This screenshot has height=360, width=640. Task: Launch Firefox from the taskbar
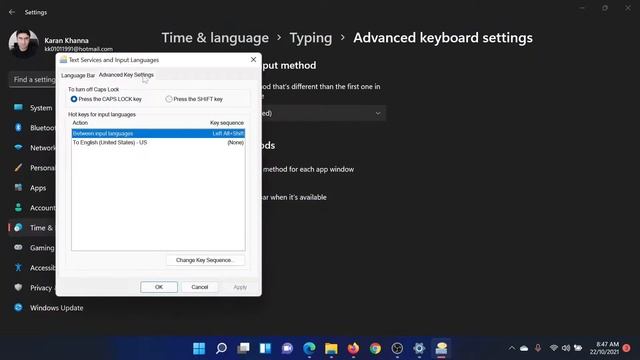pos(353,348)
